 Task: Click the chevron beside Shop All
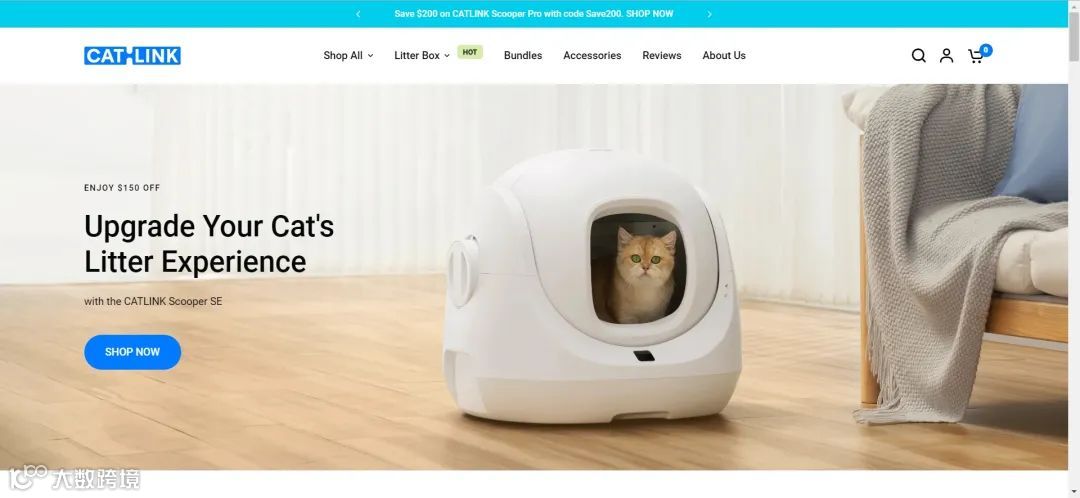pyautogui.click(x=370, y=56)
